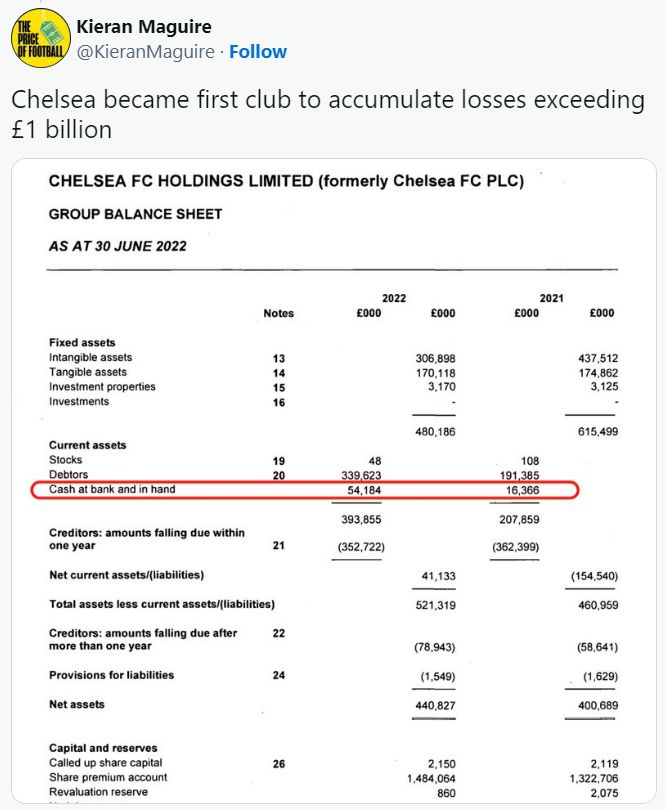
Task: Click the Chelsea FC Holdings Limited title
Action: [x=286, y=182]
